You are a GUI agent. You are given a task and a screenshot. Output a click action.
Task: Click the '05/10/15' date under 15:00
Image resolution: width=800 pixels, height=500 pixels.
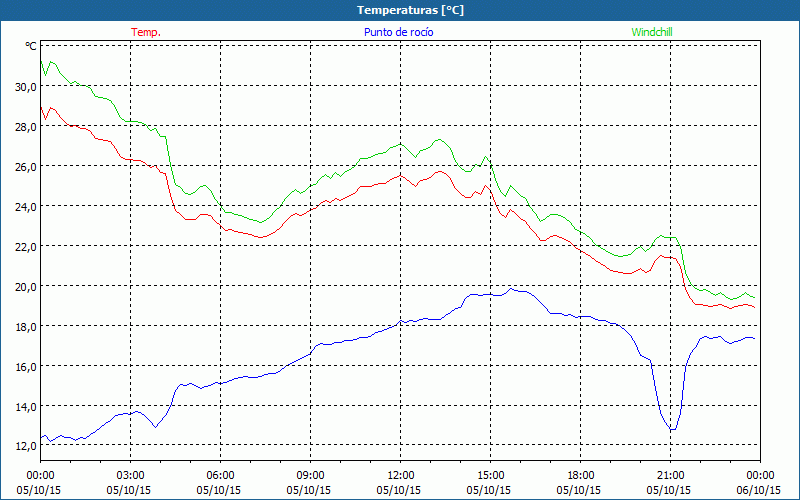[489, 490]
